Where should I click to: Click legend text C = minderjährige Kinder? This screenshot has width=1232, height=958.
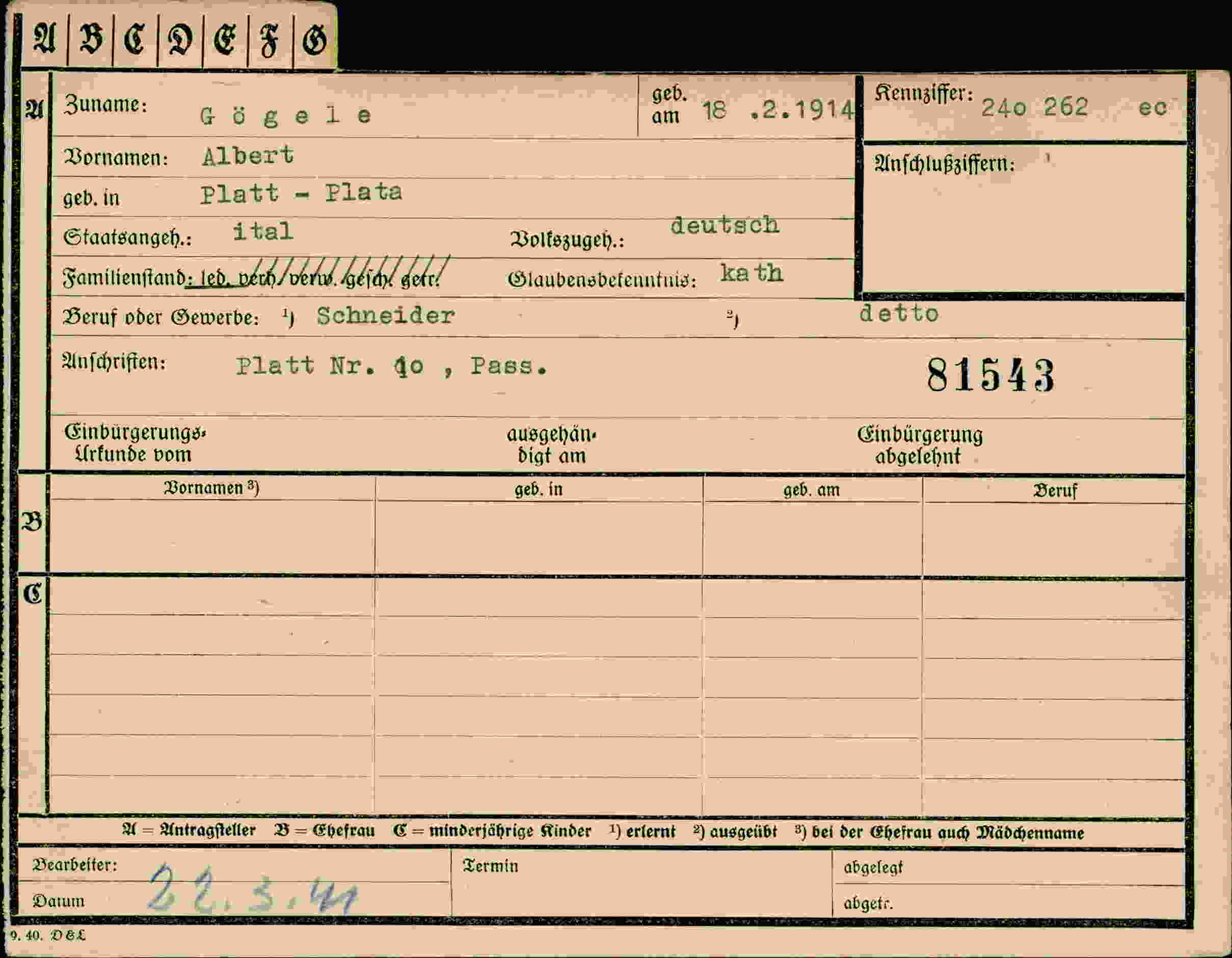pyautogui.click(x=492, y=832)
